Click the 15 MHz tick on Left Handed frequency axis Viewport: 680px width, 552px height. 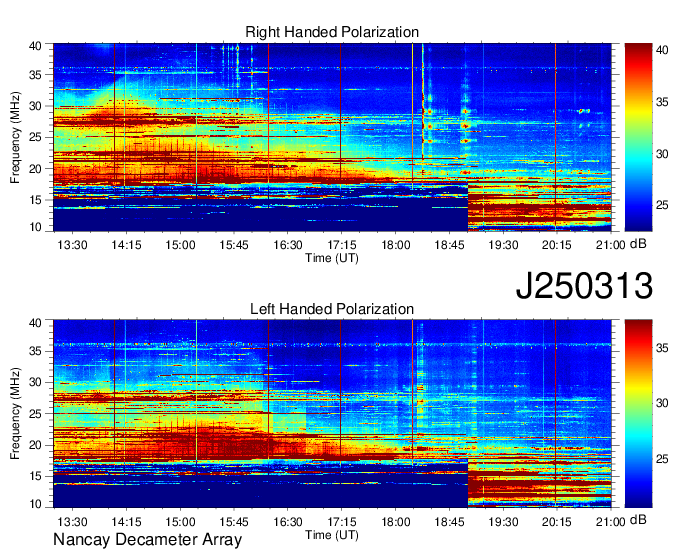pyautogui.click(x=35, y=476)
